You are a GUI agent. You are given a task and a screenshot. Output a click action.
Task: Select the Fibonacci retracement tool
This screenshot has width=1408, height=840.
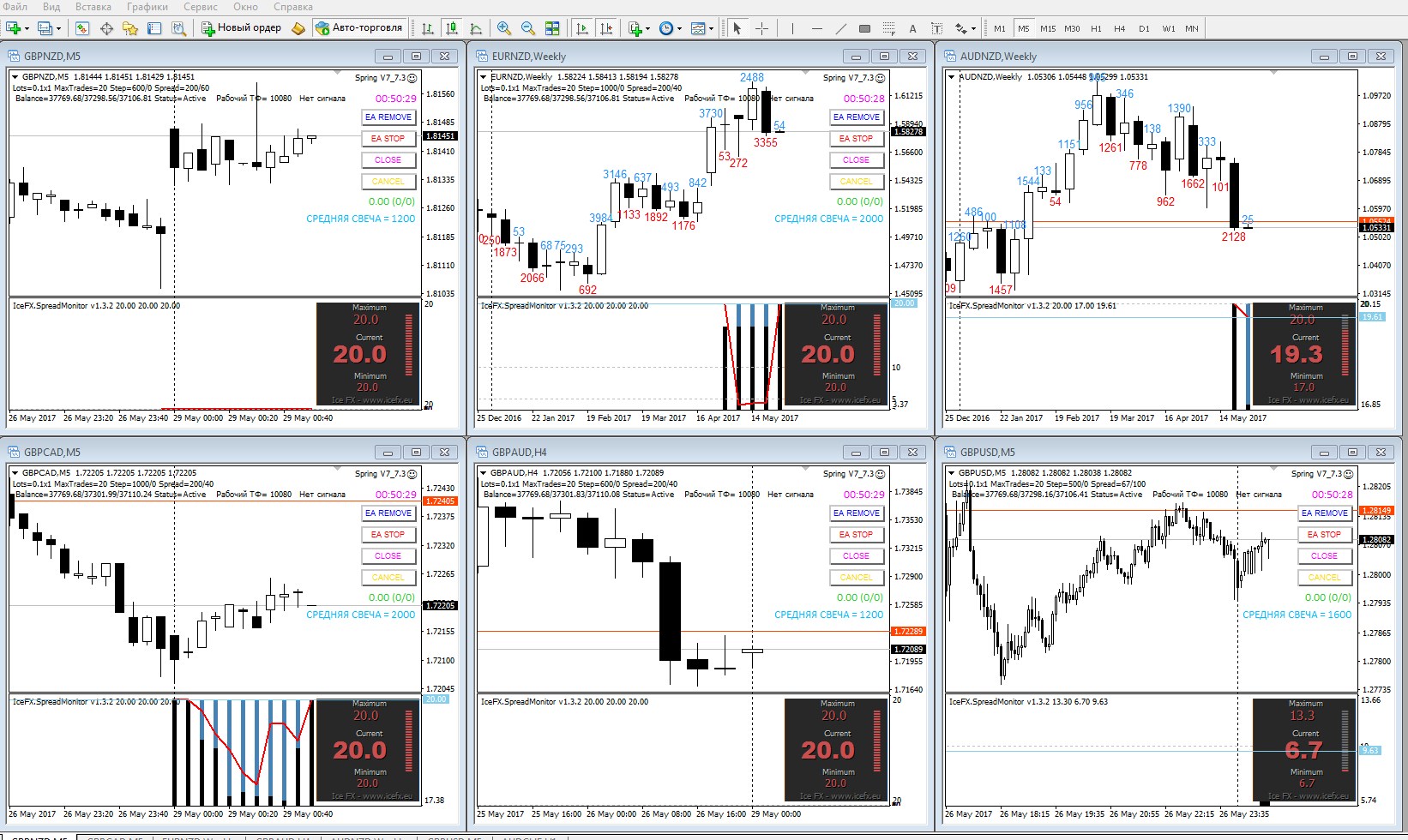click(888, 28)
